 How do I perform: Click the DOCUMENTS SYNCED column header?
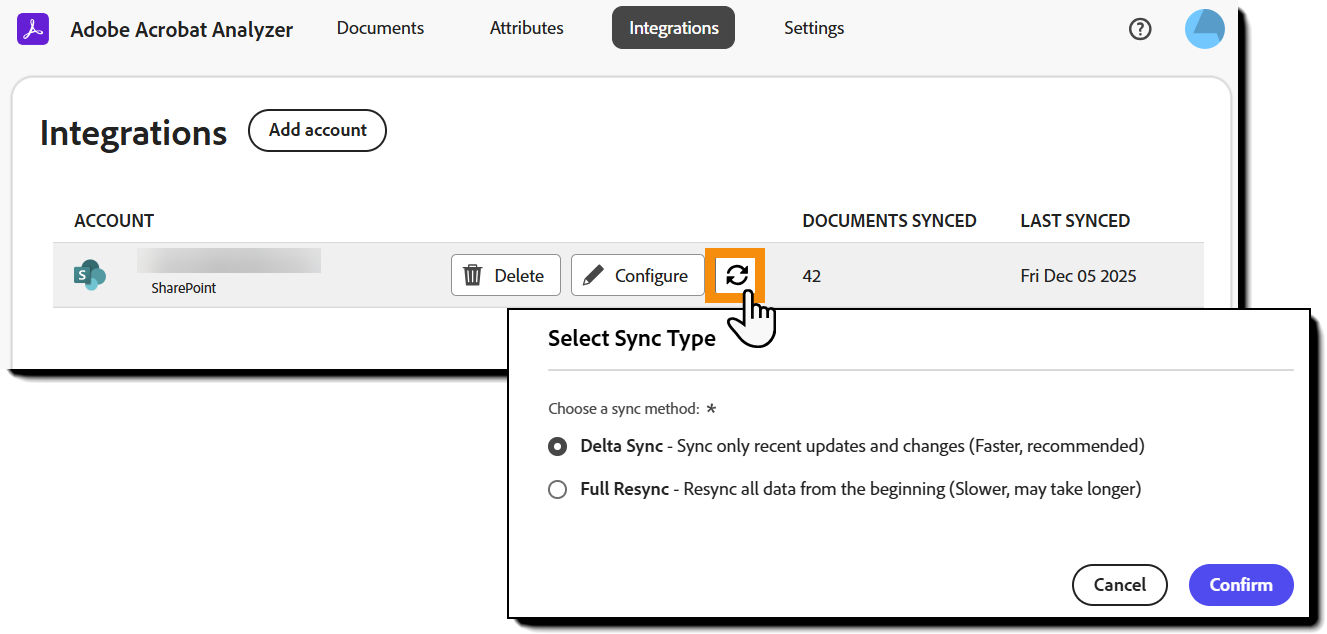point(889,220)
